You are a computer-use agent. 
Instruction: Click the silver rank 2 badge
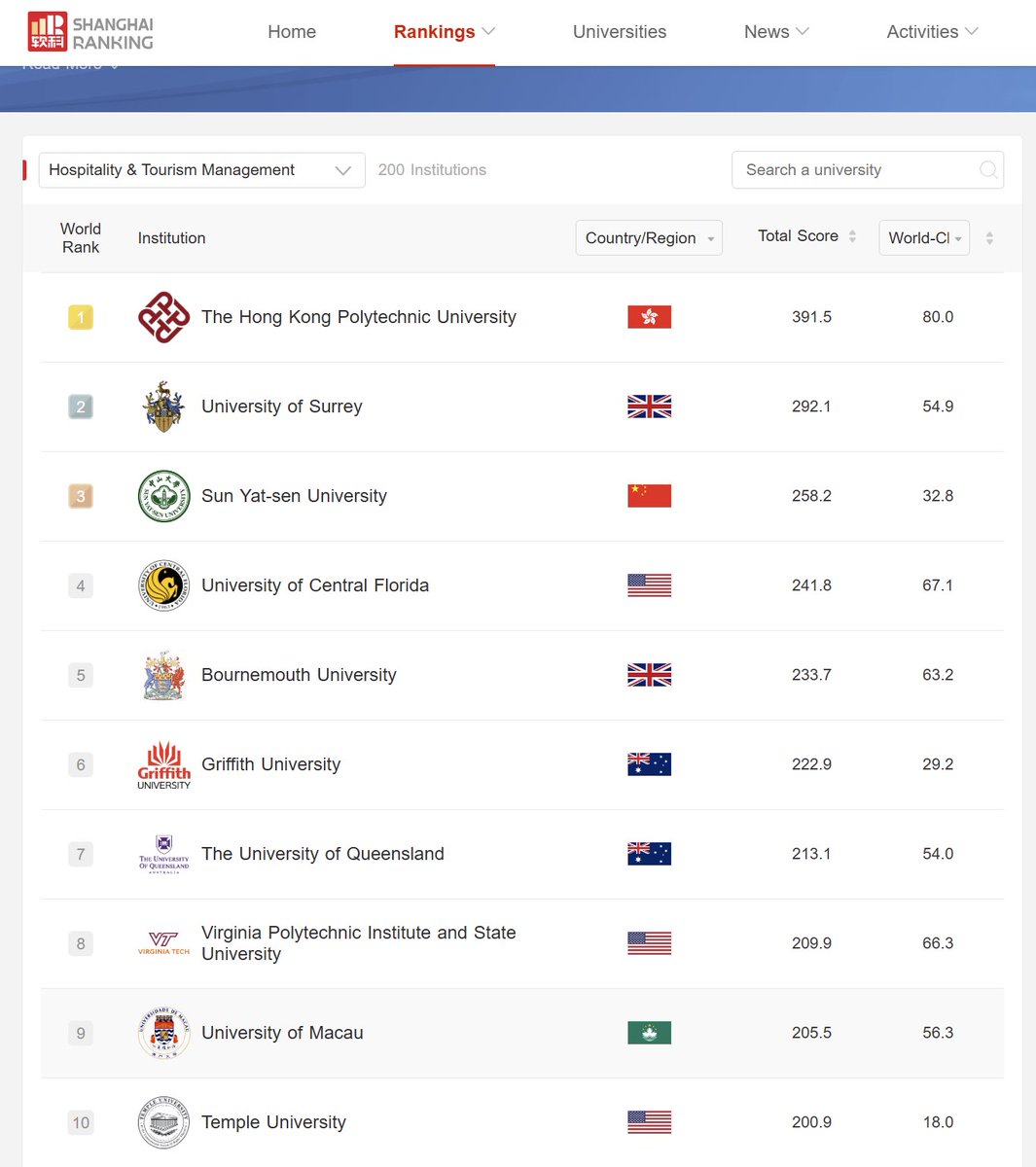tap(81, 407)
